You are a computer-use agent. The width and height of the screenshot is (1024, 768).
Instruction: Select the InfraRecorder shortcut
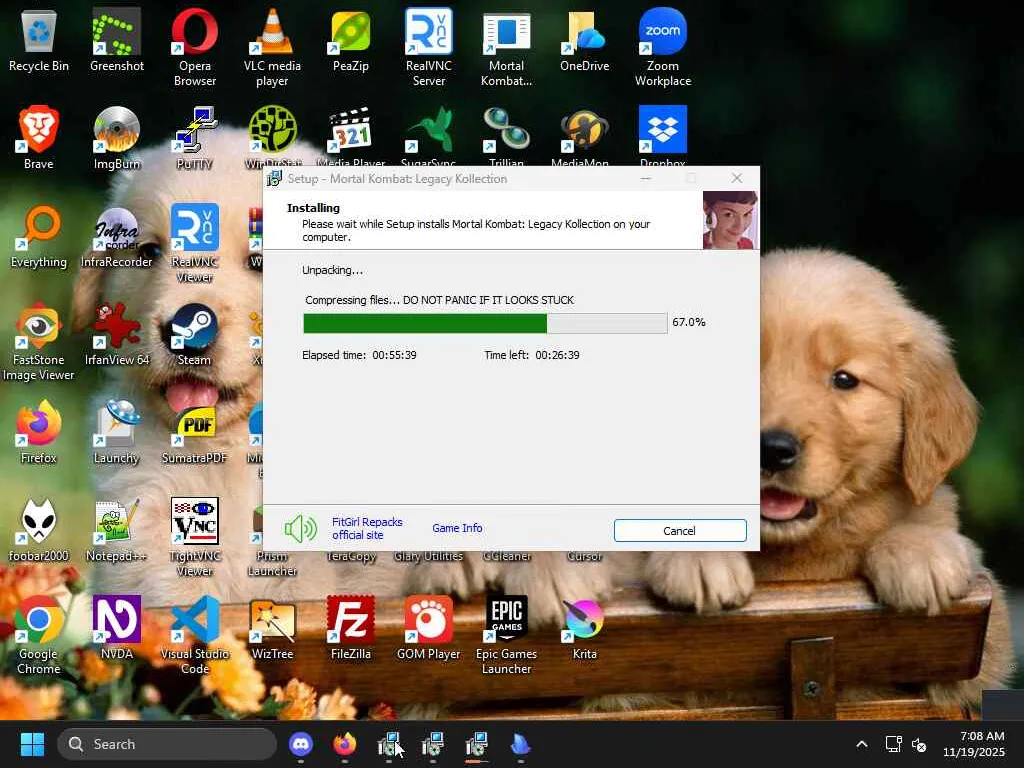[x=116, y=236]
